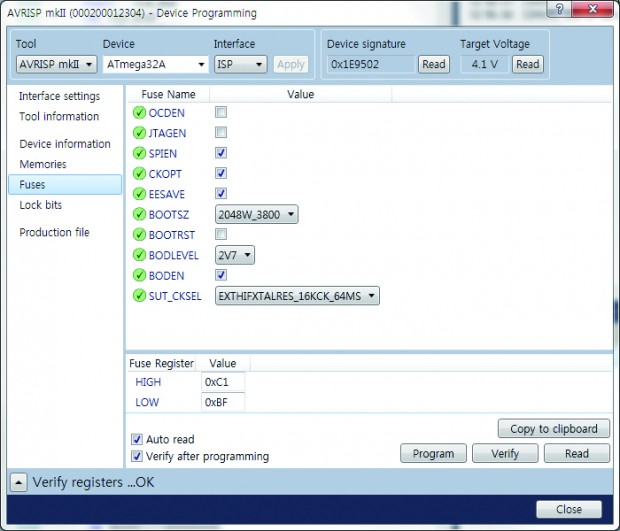Read the target voltage
Screen dimensions: 620x531
click(x=527, y=64)
